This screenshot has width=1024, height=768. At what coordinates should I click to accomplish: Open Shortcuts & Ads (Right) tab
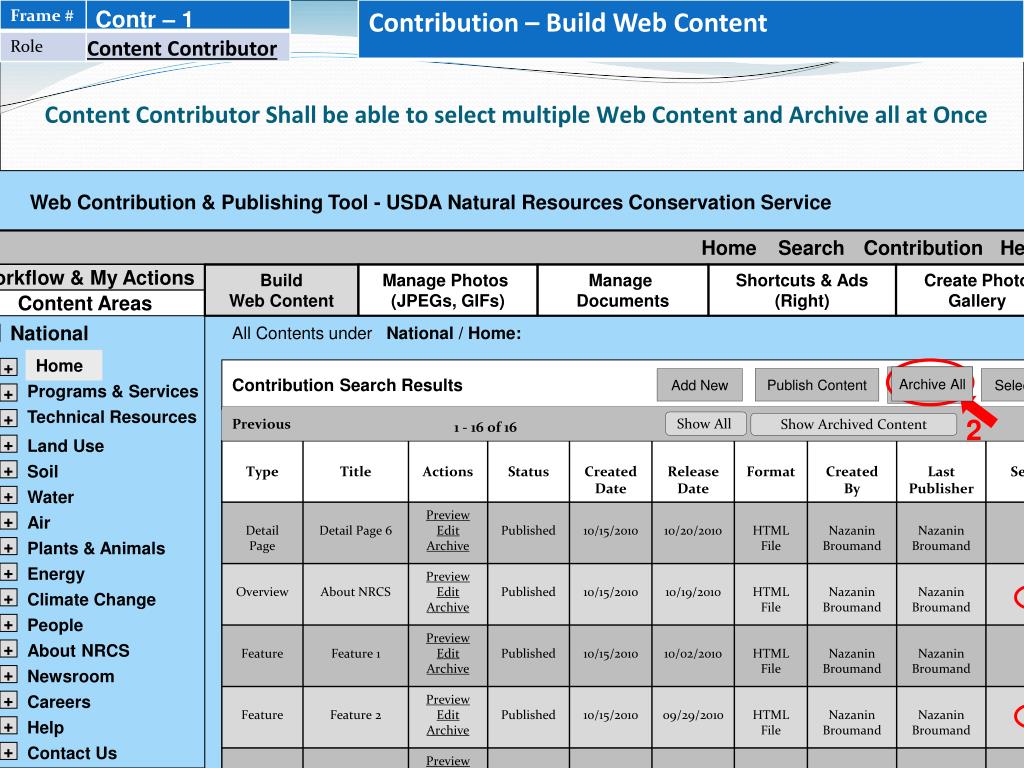pos(802,291)
